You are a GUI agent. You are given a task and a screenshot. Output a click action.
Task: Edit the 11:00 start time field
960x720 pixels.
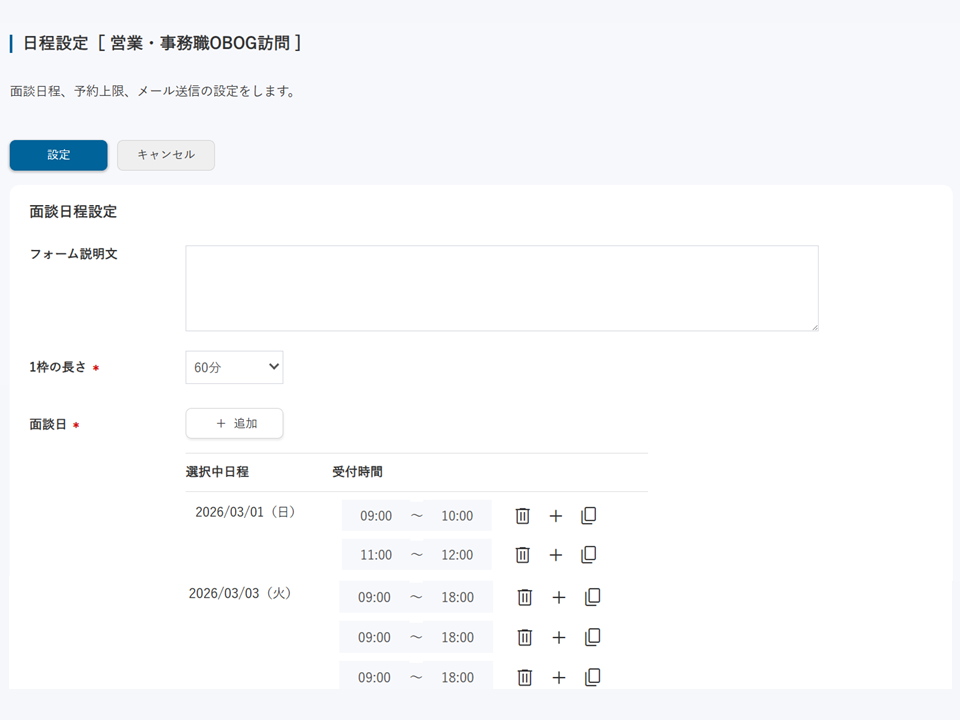tap(374, 555)
